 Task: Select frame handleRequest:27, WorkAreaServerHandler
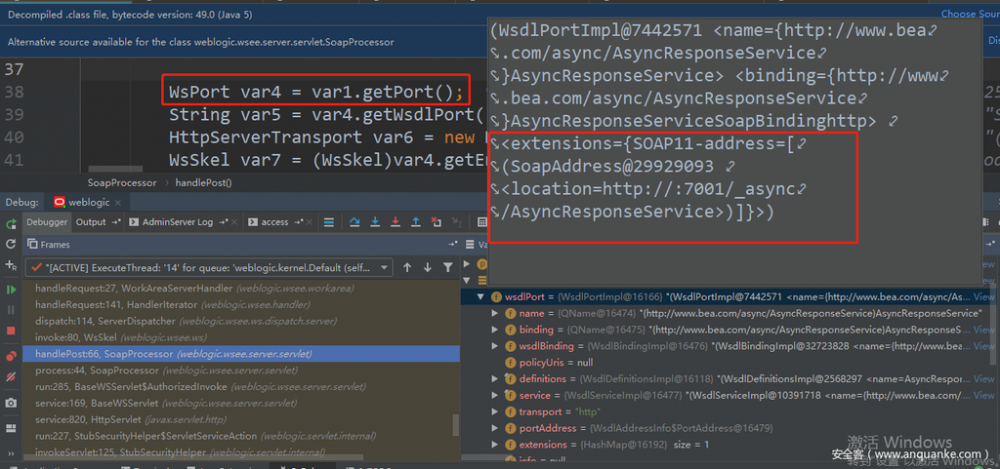point(241,288)
